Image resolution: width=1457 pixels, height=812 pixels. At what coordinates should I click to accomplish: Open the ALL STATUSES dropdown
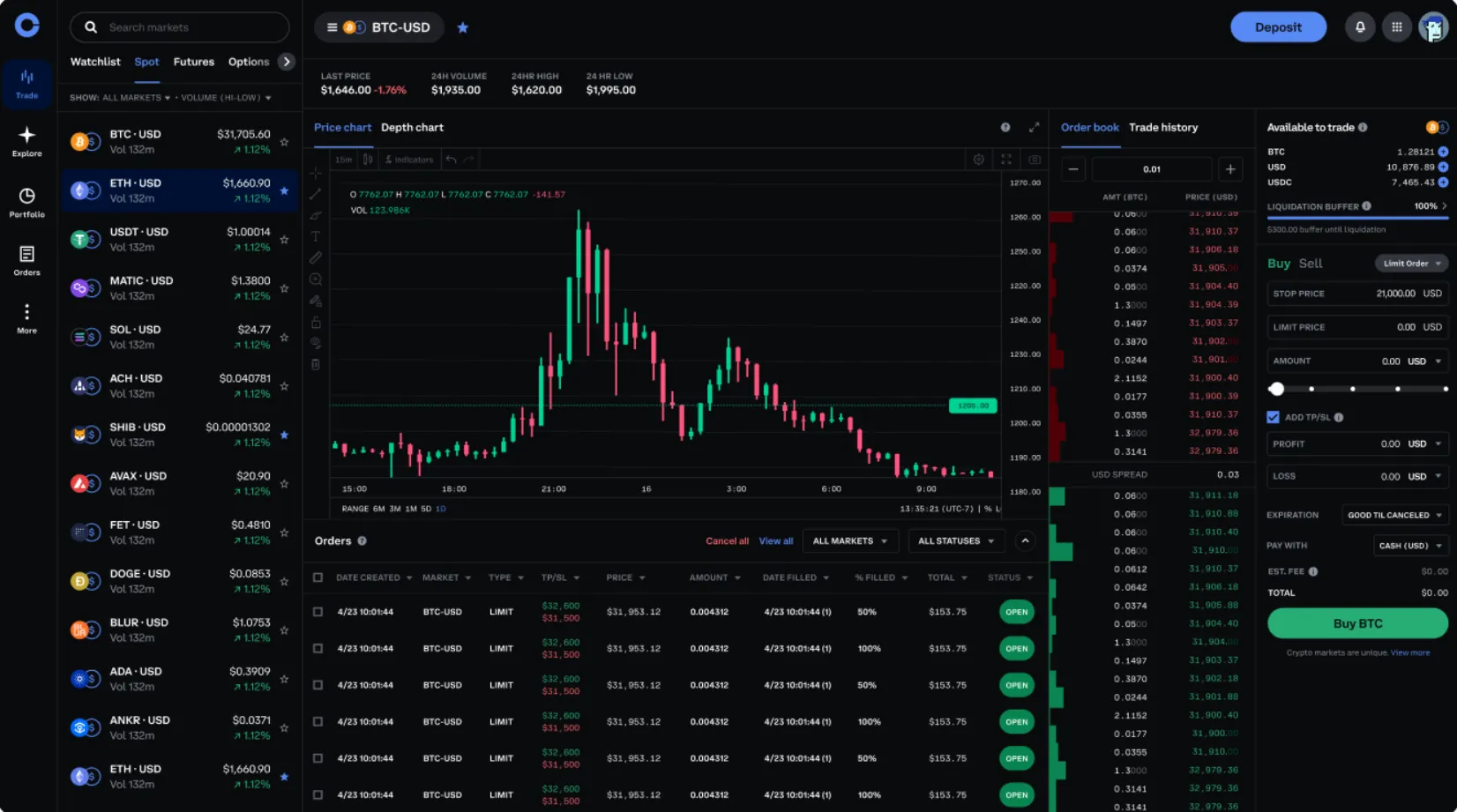pos(956,540)
